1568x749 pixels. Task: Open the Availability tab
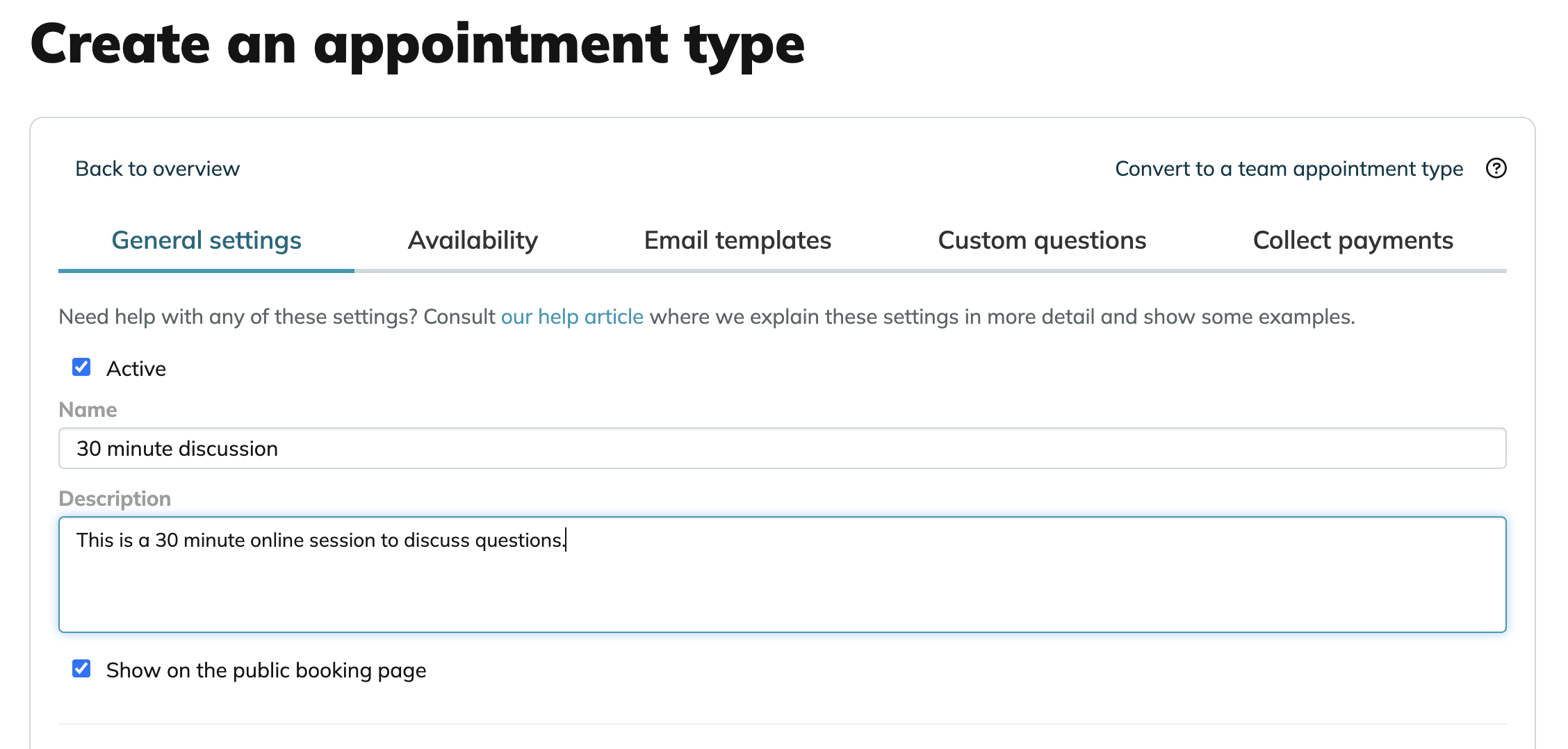coord(473,240)
